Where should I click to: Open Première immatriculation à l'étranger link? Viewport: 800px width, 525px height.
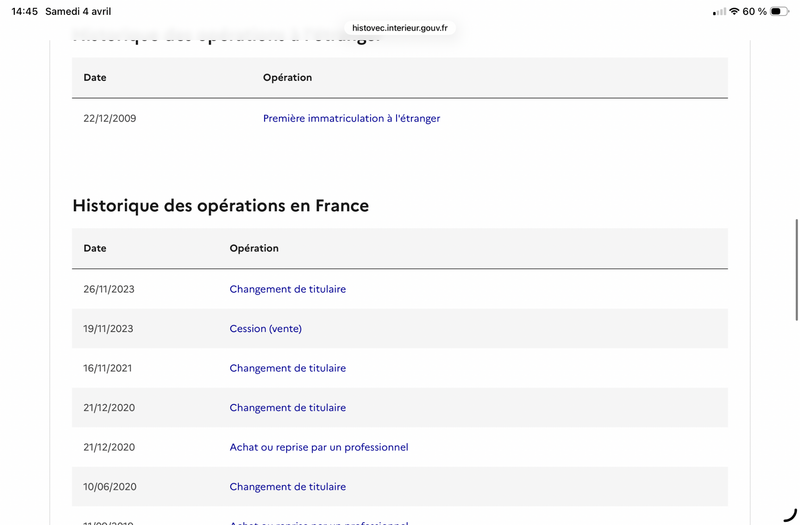(x=351, y=118)
